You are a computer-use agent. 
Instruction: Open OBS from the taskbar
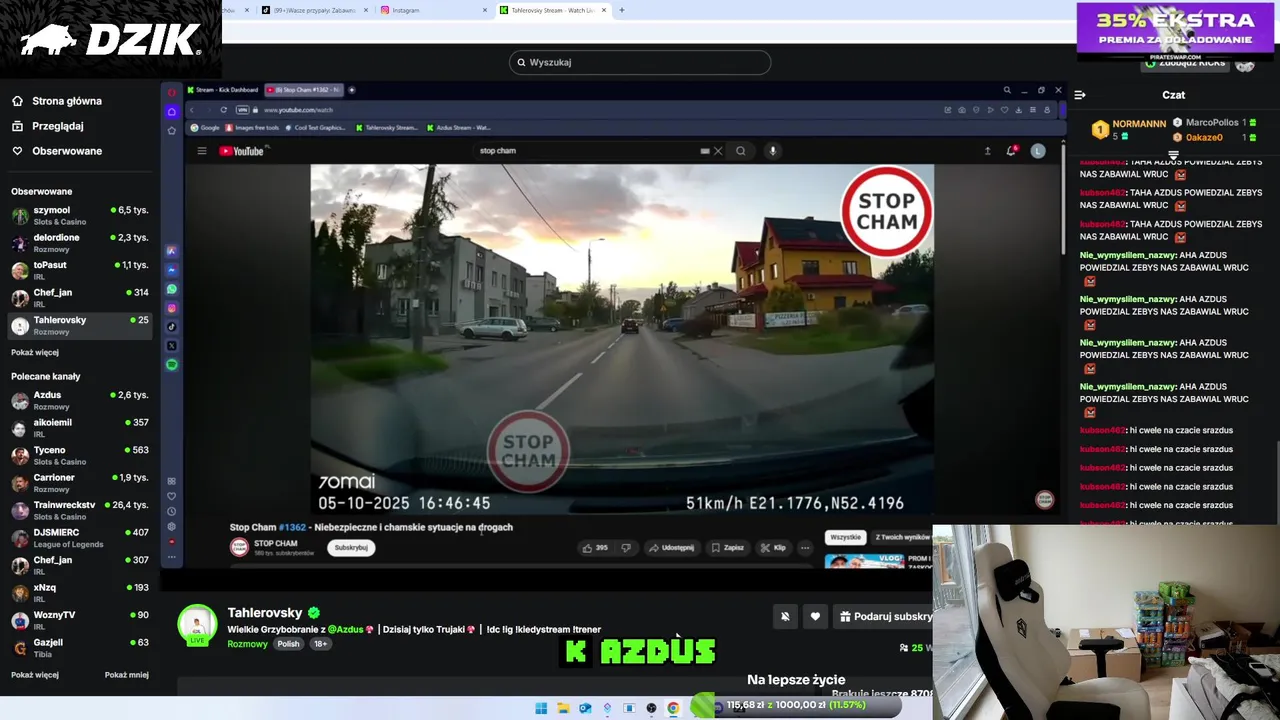point(651,708)
